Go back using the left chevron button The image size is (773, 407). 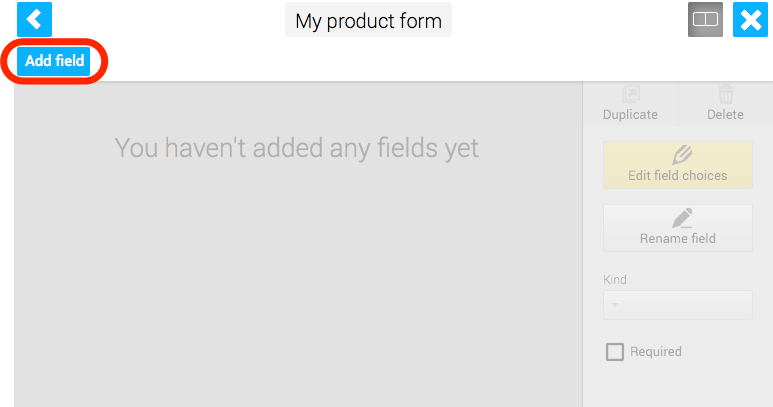(34, 19)
